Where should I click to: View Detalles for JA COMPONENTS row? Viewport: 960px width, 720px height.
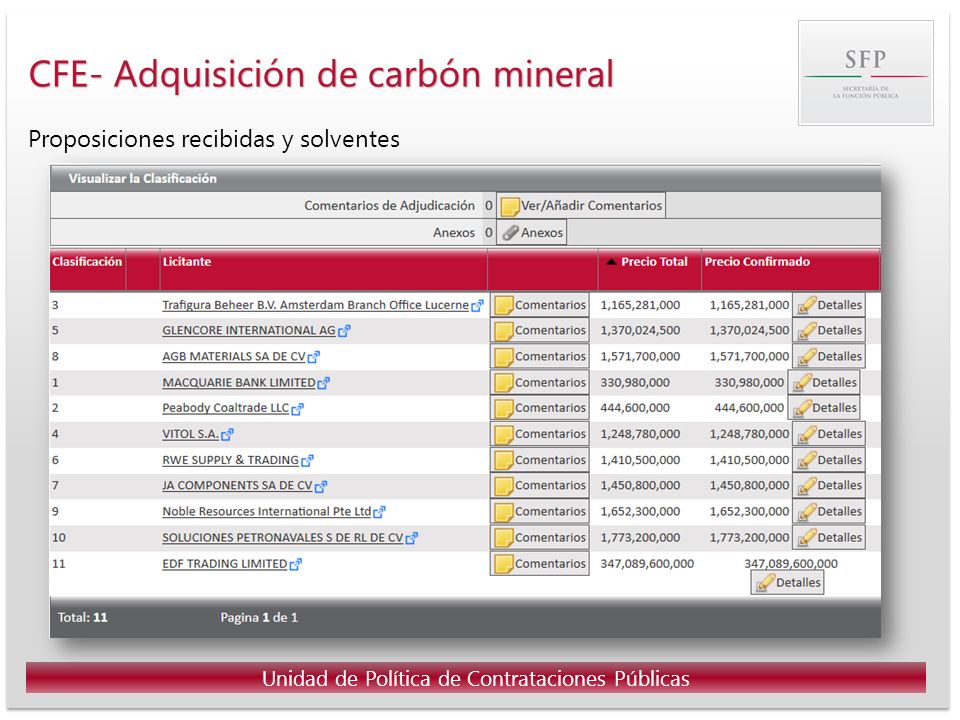point(829,486)
